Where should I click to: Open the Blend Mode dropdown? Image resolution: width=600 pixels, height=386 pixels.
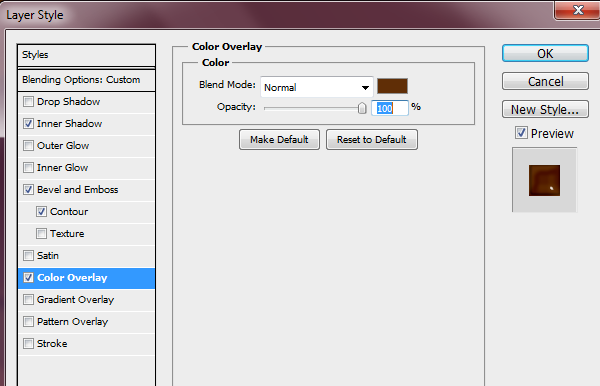tap(317, 87)
